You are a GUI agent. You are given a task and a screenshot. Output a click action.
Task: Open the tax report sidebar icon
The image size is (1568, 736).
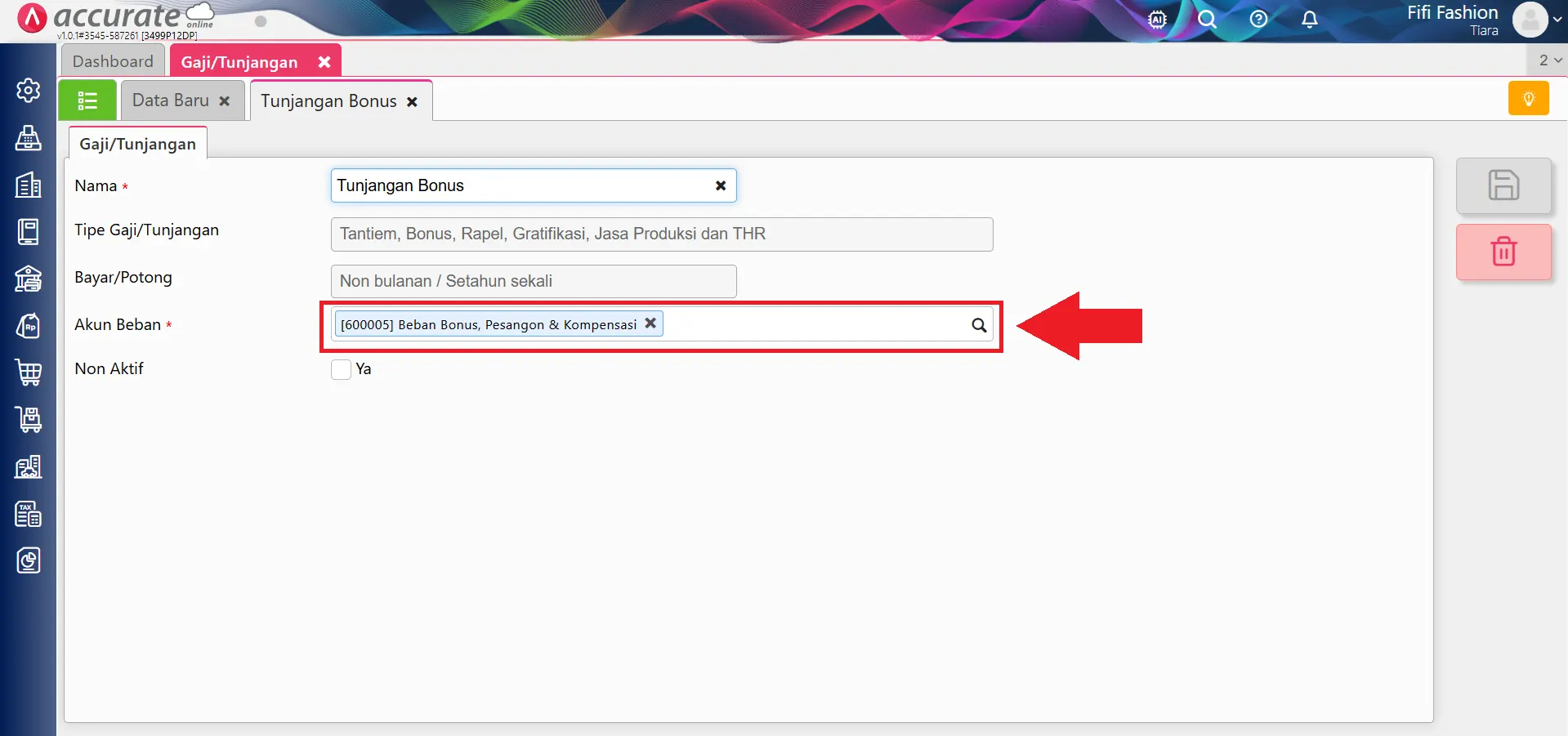pos(29,514)
